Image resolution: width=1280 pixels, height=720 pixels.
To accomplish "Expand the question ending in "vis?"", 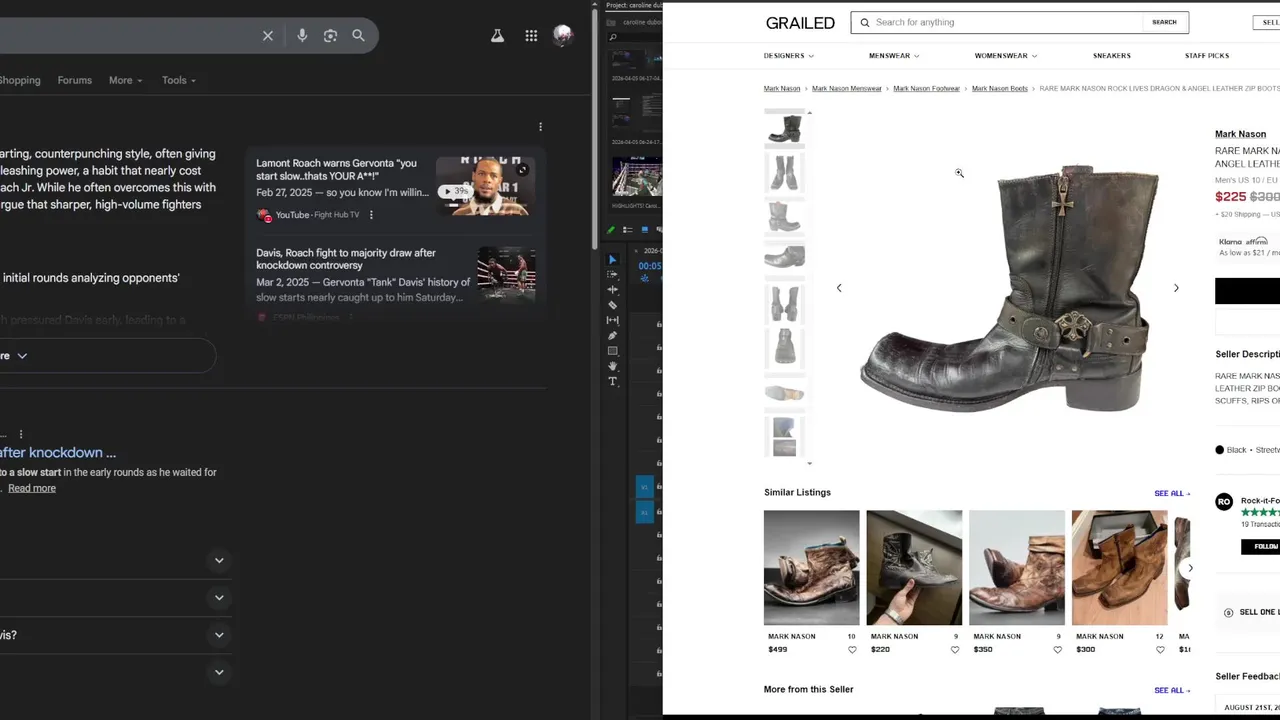I will tap(219, 635).
